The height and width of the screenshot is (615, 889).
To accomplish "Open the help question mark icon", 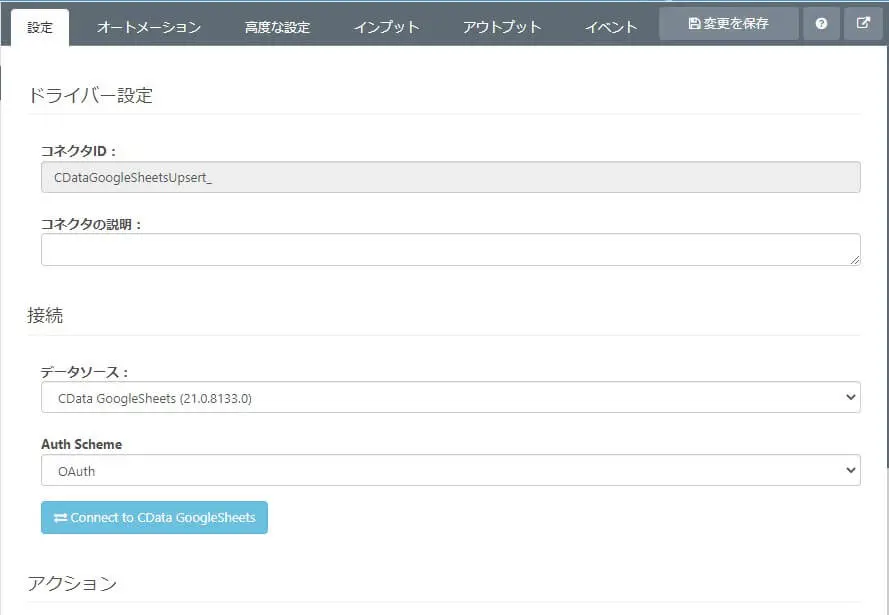I will (821, 23).
